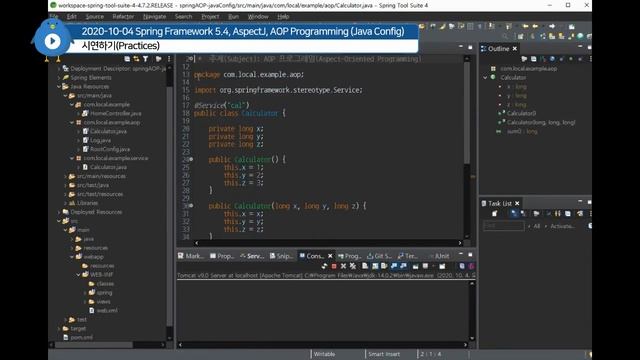Open the Window menu
Viewport: 640px width, 360px height.
pos(258,17)
